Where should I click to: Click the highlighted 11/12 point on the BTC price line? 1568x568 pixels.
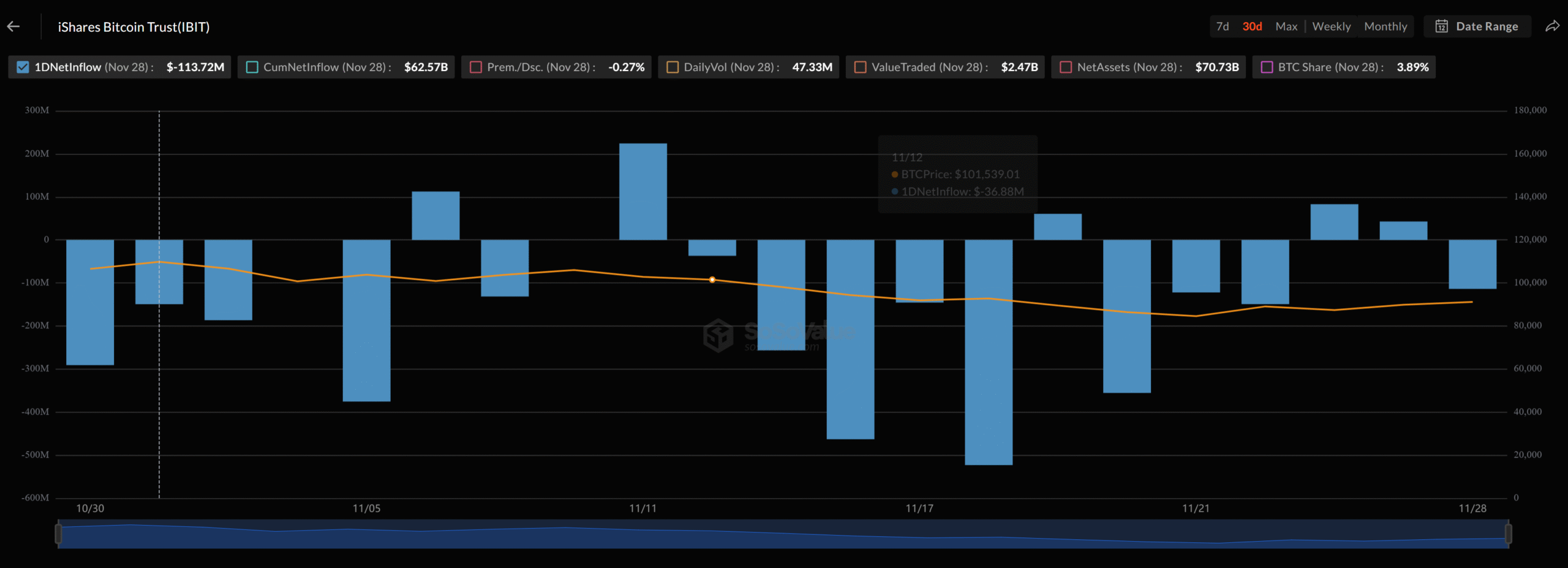[x=712, y=279]
